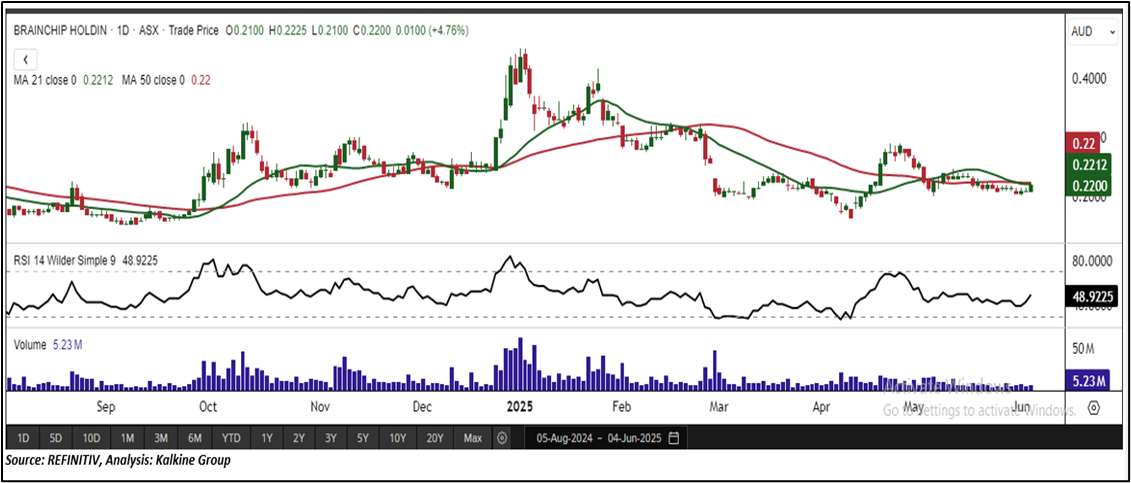Viewport: 1131px width, 483px height.
Task: Open the range settings gear beside Max
Action: click(502, 438)
